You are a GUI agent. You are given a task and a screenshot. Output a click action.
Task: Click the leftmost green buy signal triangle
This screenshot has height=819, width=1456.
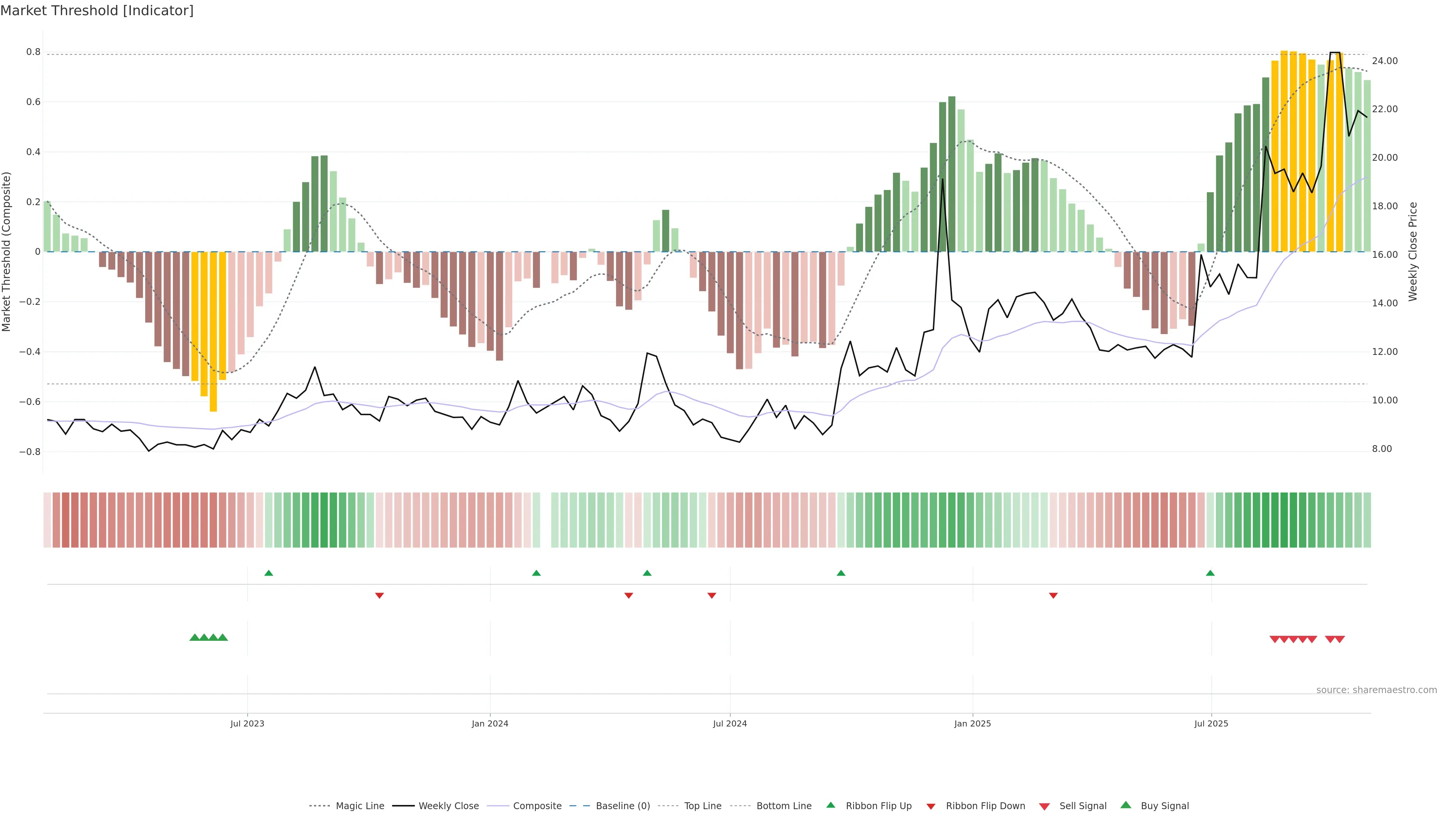pyautogui.click(x=195, y=637)
